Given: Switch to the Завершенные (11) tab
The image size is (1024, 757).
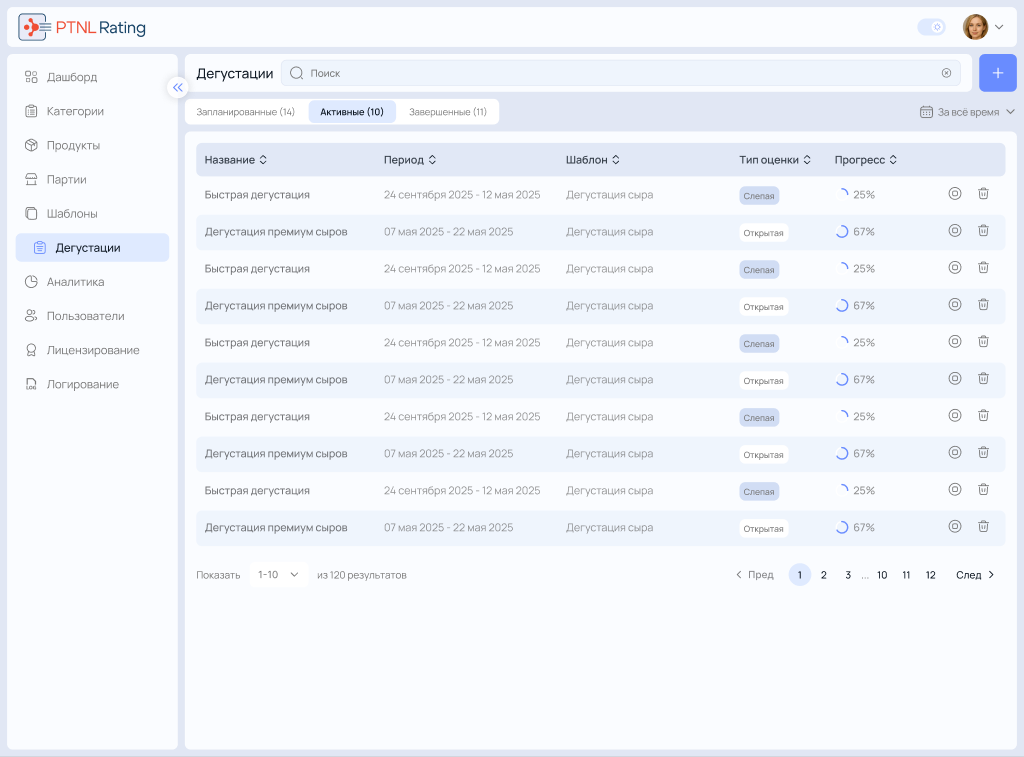Looking at the screenshot, I should pyautogui.click(x=448, y=112).
